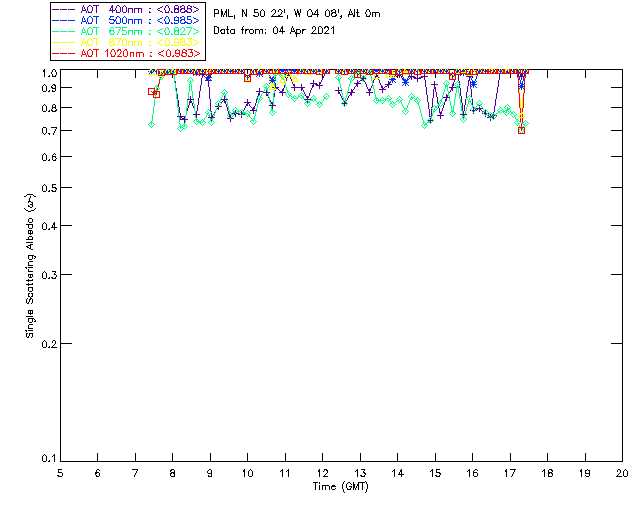Click the 'Data from: 04 Apr 2021' text
The image size is (640, 512).
[x=274, y=31]
